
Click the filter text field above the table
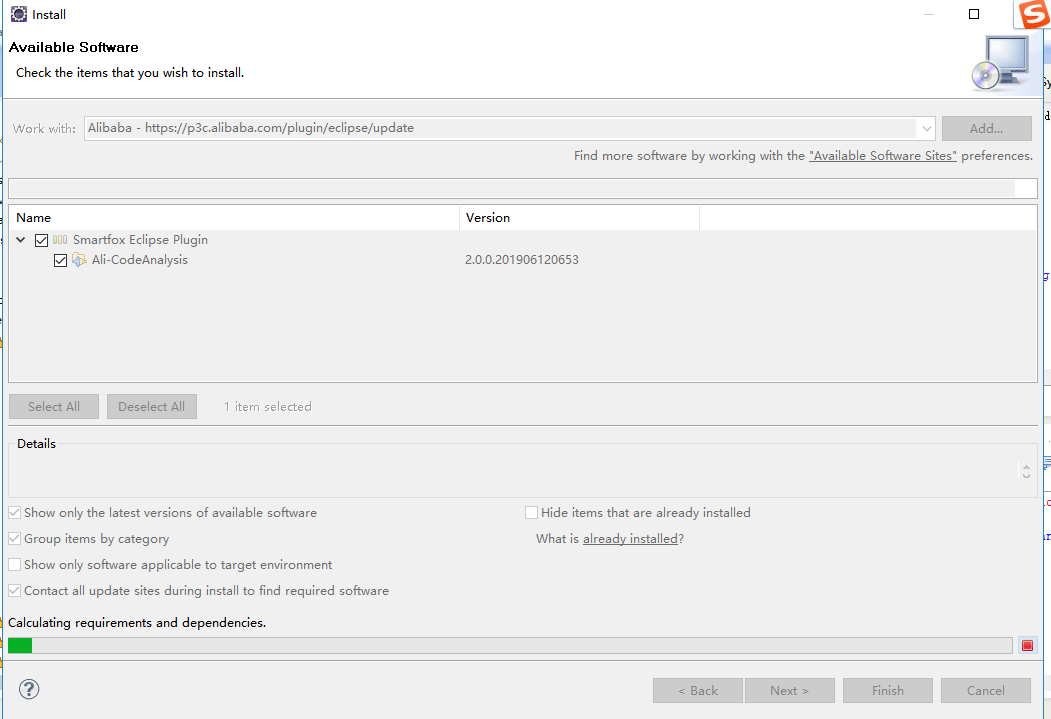click(x=523, y=188)
